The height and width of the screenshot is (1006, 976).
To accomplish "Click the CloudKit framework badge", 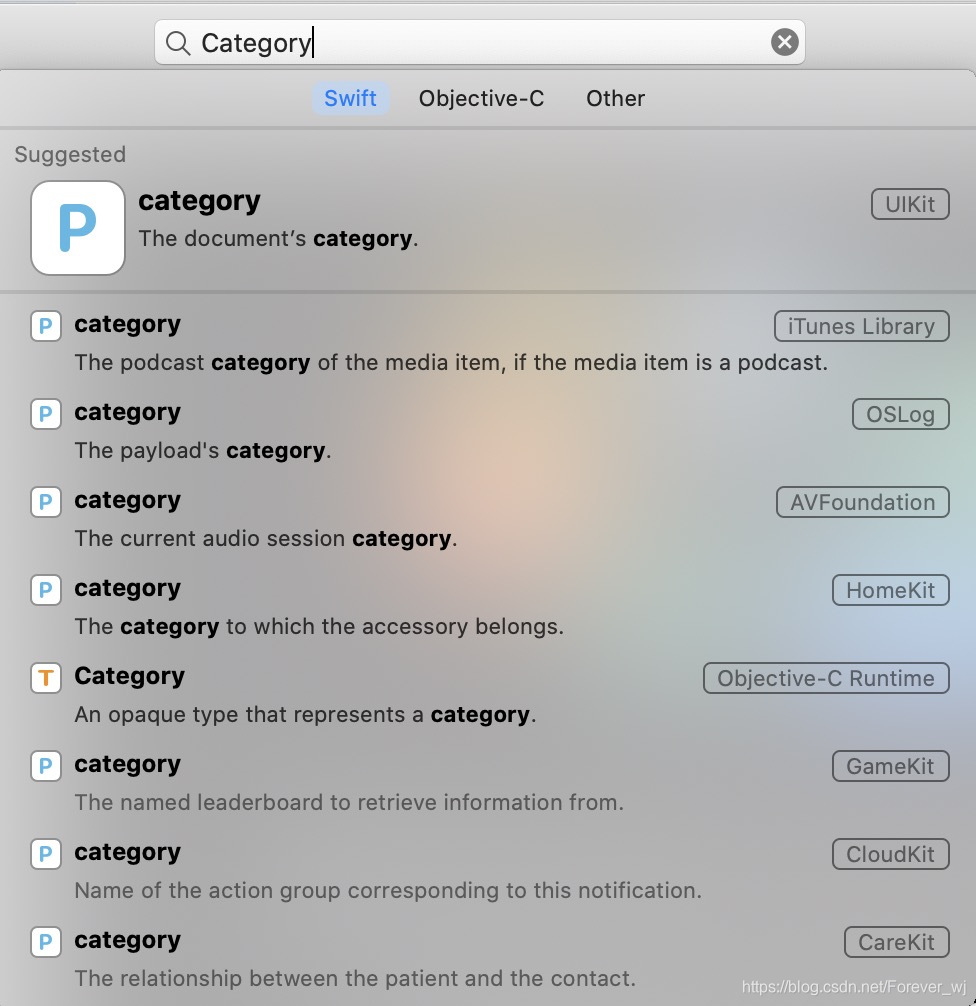I will tap(891, 854).
